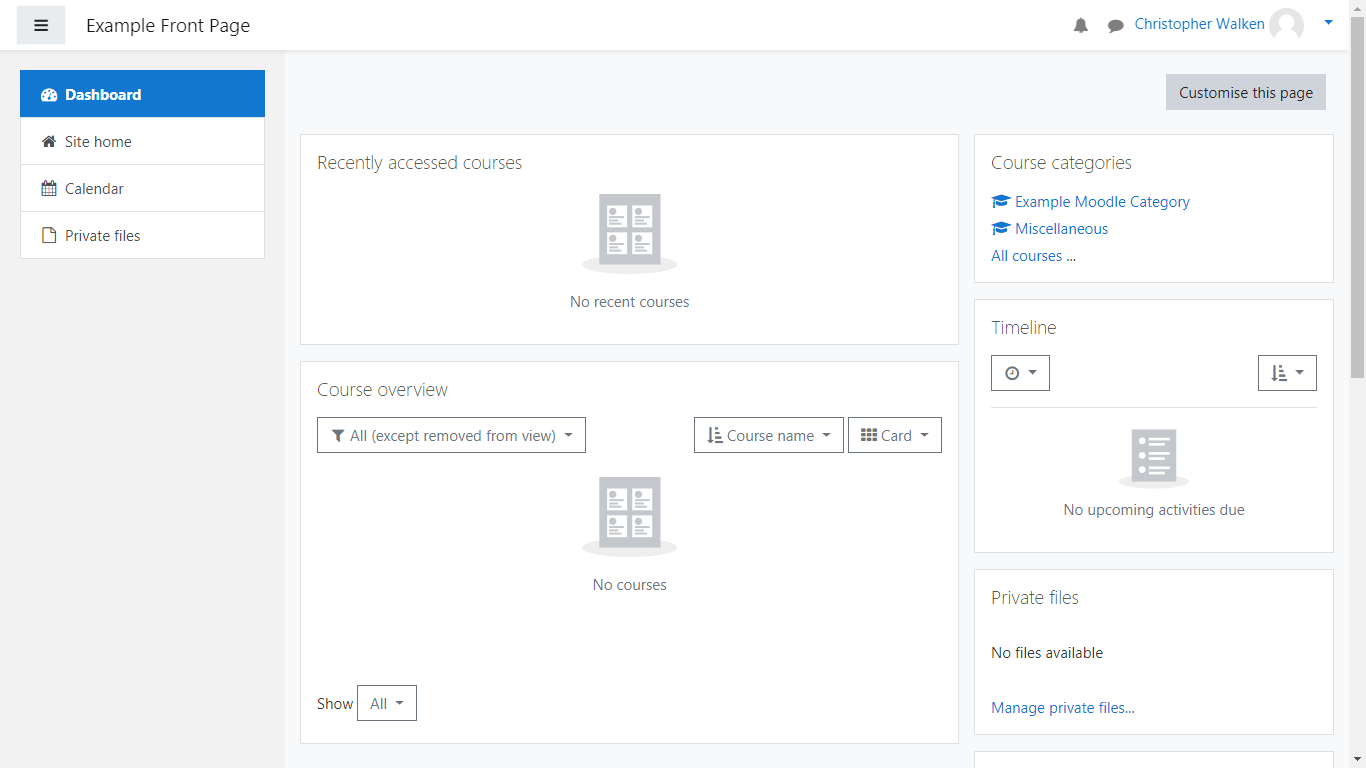Click the user avatar picture
Image resolution: width=1366 pixels, height=768 pixels.
(1286, 25)
